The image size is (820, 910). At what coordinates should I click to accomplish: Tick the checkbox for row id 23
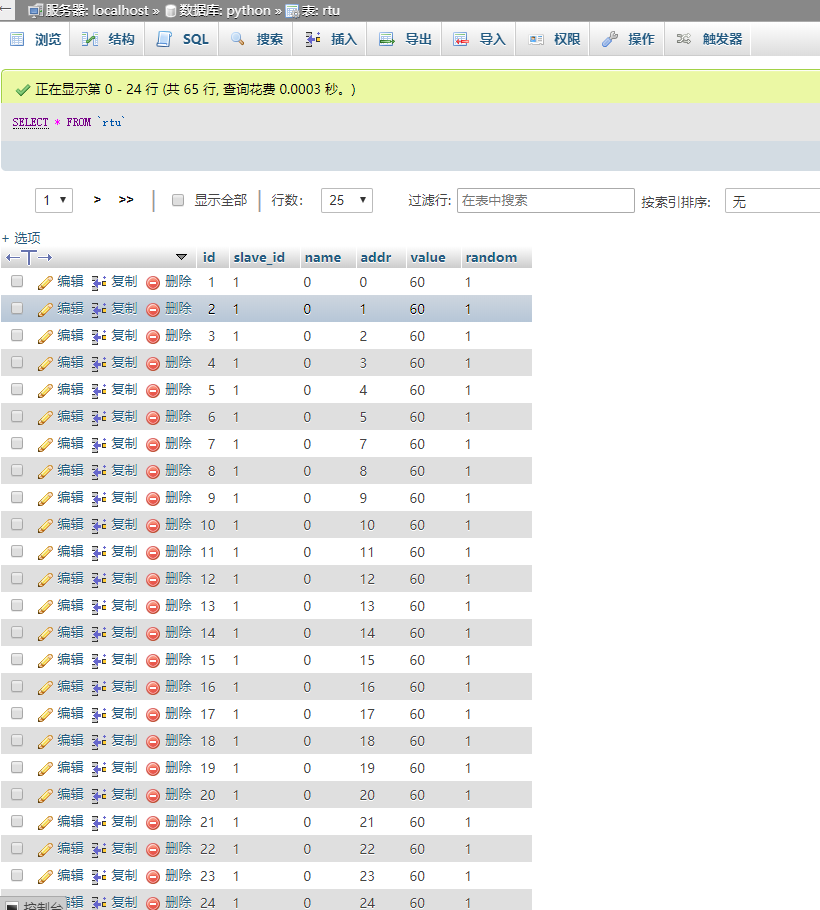tap(17, 875)
